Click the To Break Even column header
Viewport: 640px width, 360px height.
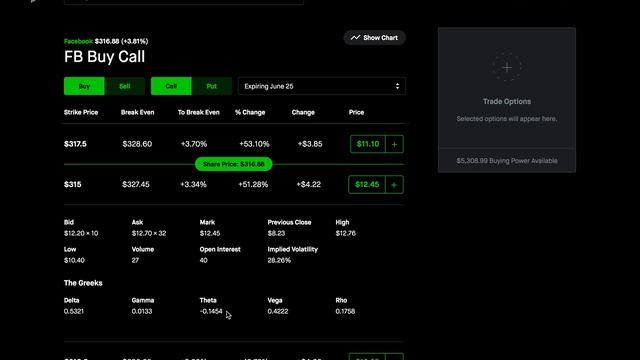[x=198, y=112]
